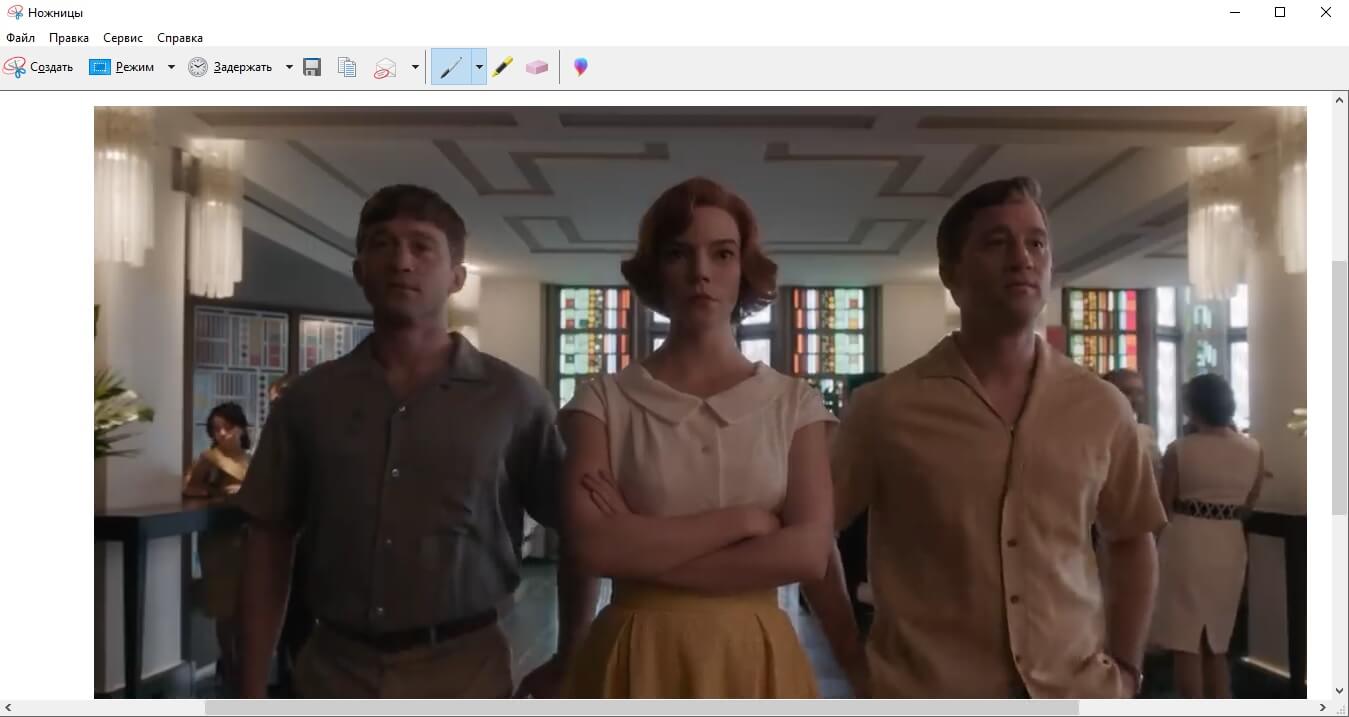Viewport: 1349px width, 717px height.
Task: Save the snip with the floppy disk icon
Action: coord(312,67)
